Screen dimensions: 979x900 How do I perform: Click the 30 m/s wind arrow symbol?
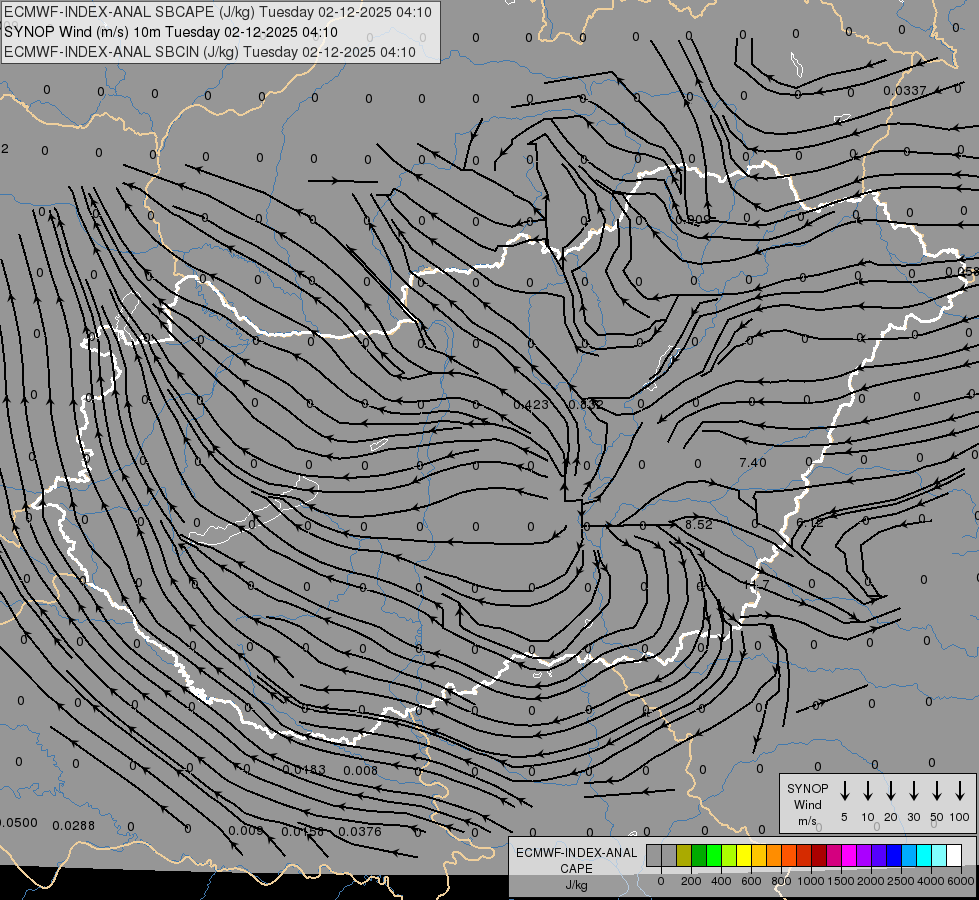914,790
